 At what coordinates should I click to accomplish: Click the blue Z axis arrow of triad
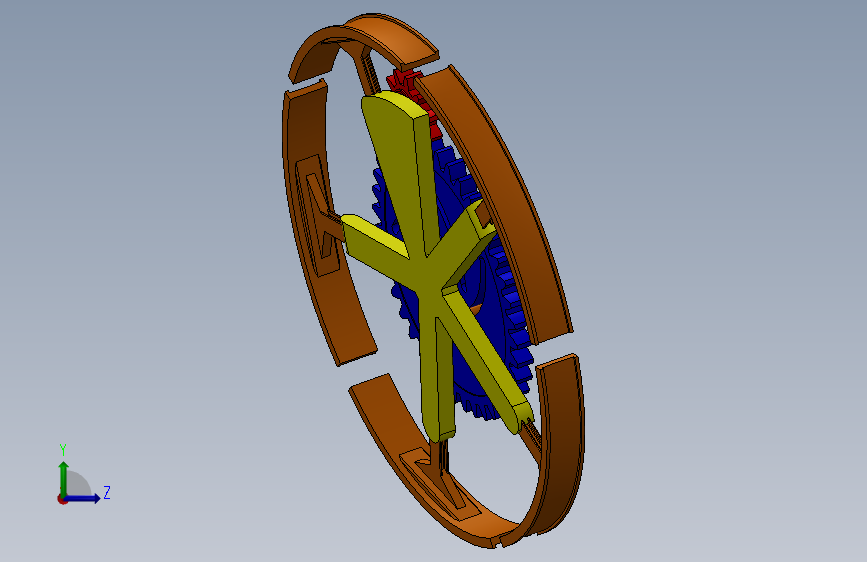tap(82, 498)
